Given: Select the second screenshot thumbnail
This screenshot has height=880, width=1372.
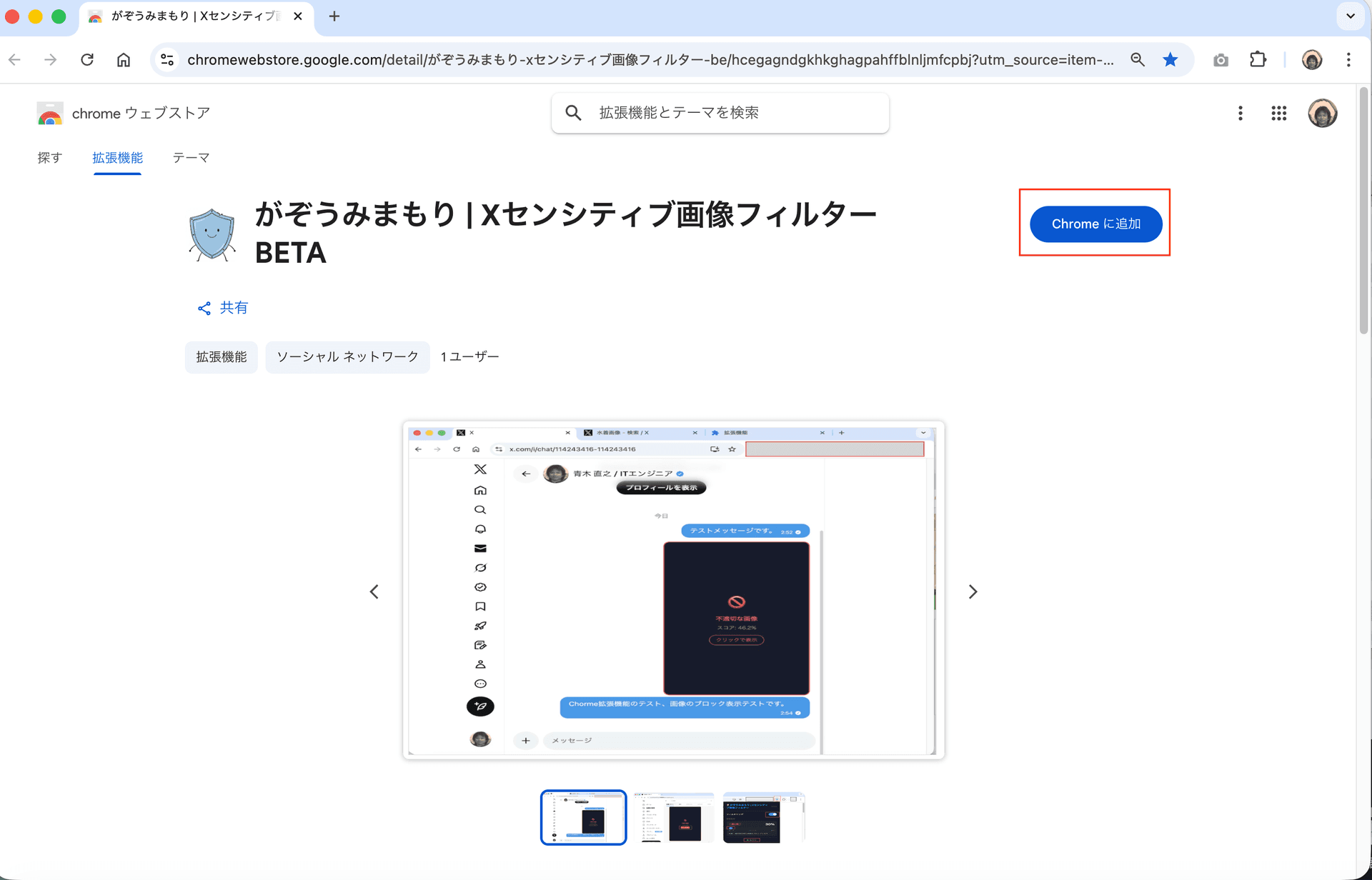Looking at the screenshot, I should pyautogui.click(x=673, y=817).
